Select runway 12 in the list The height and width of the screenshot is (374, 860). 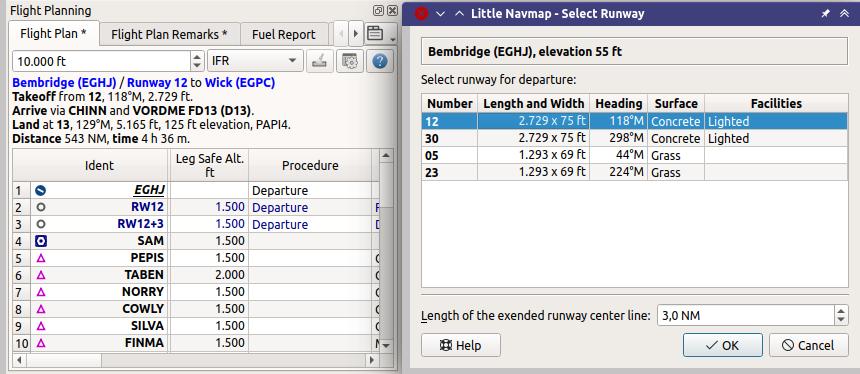(635, 121)
